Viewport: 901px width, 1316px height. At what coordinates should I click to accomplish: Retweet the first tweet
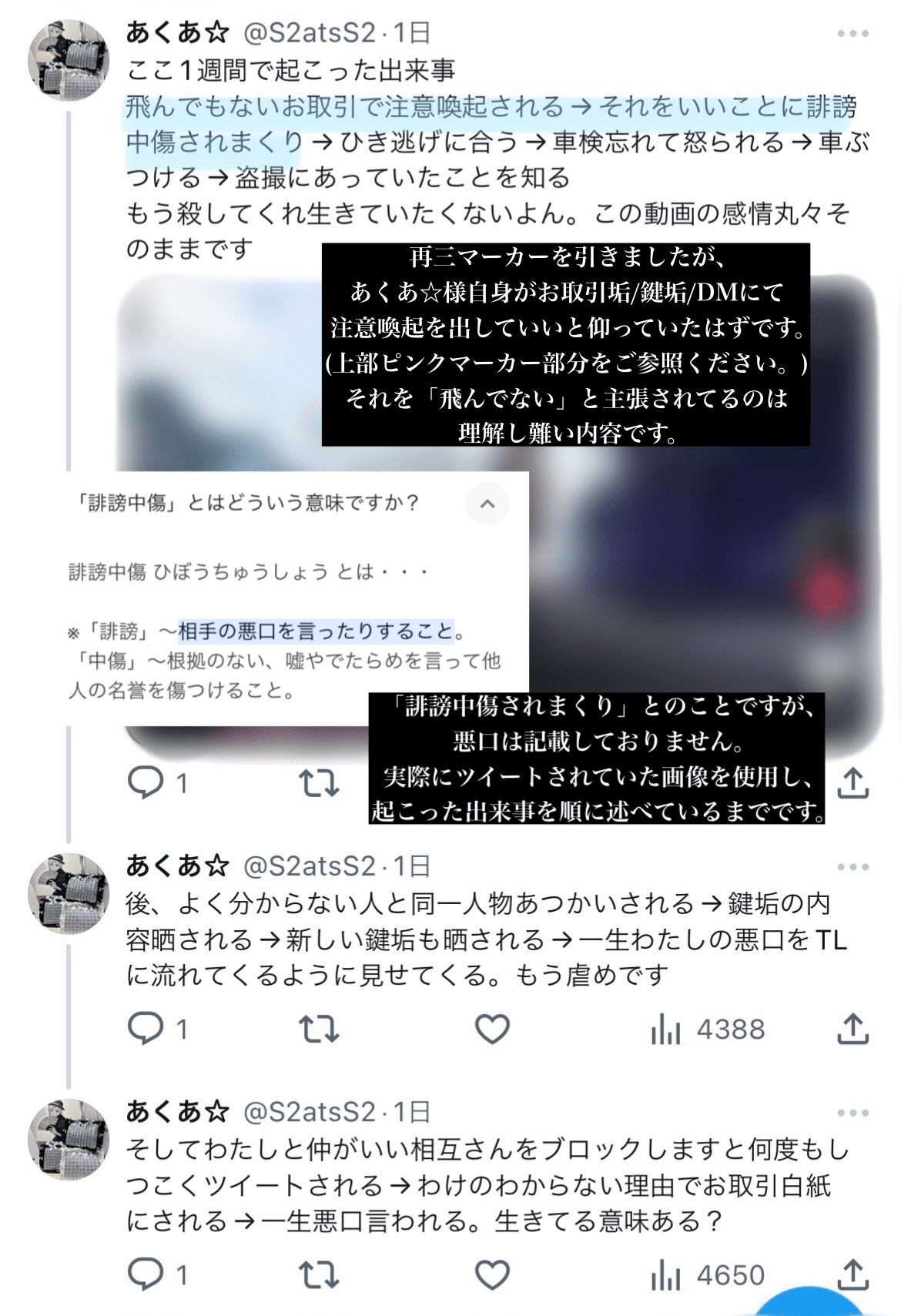click(x=318, y=783)
